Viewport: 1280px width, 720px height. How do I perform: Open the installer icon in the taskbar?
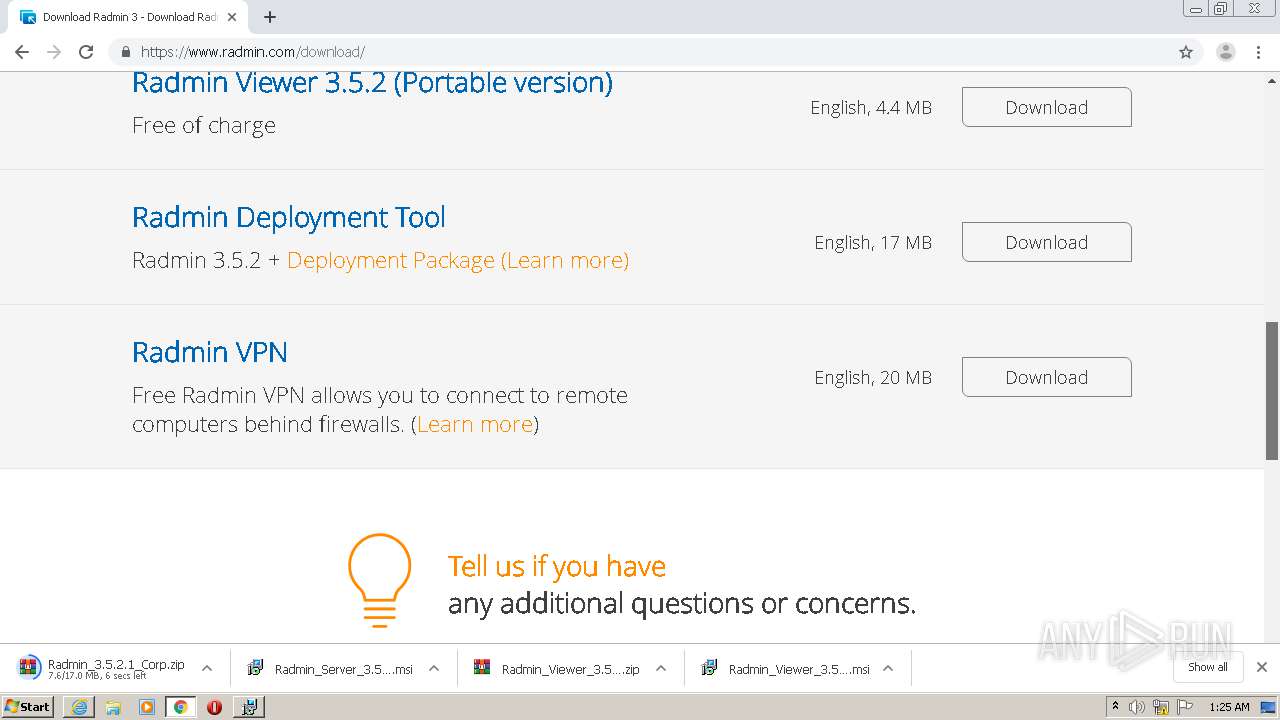tap(249, 707)
